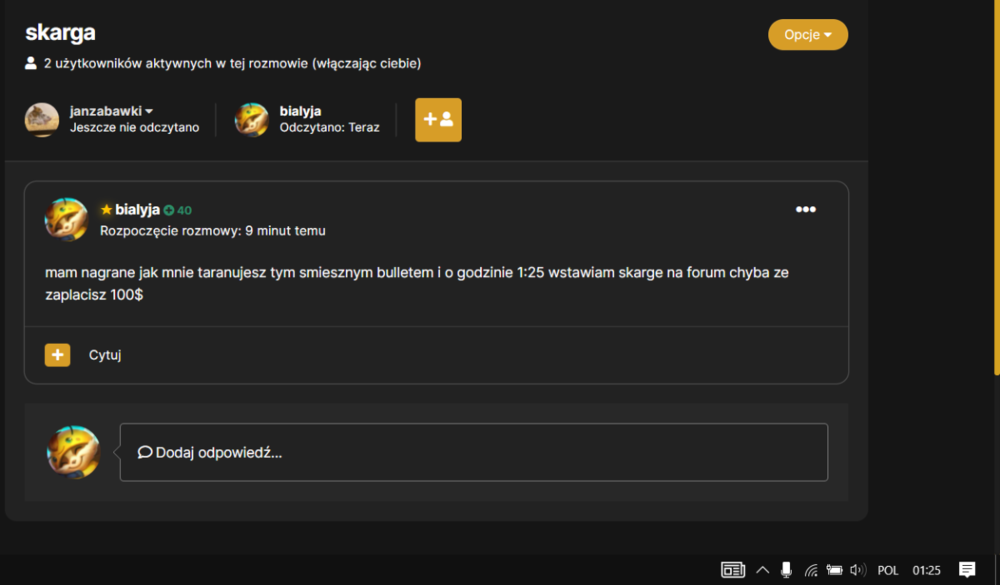Open Windows news and interests tray icon
The image size is (1000, 585).
(733, 570)
